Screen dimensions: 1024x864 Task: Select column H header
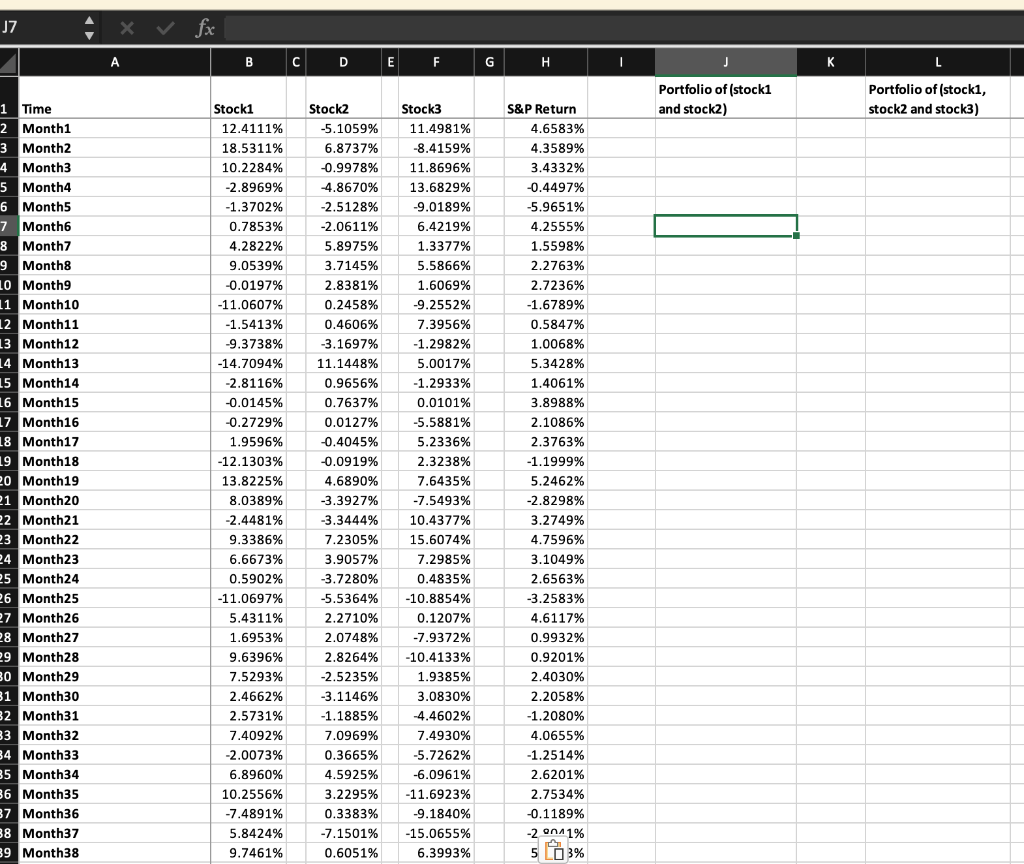pyautogui.click(x=546, y=63)
